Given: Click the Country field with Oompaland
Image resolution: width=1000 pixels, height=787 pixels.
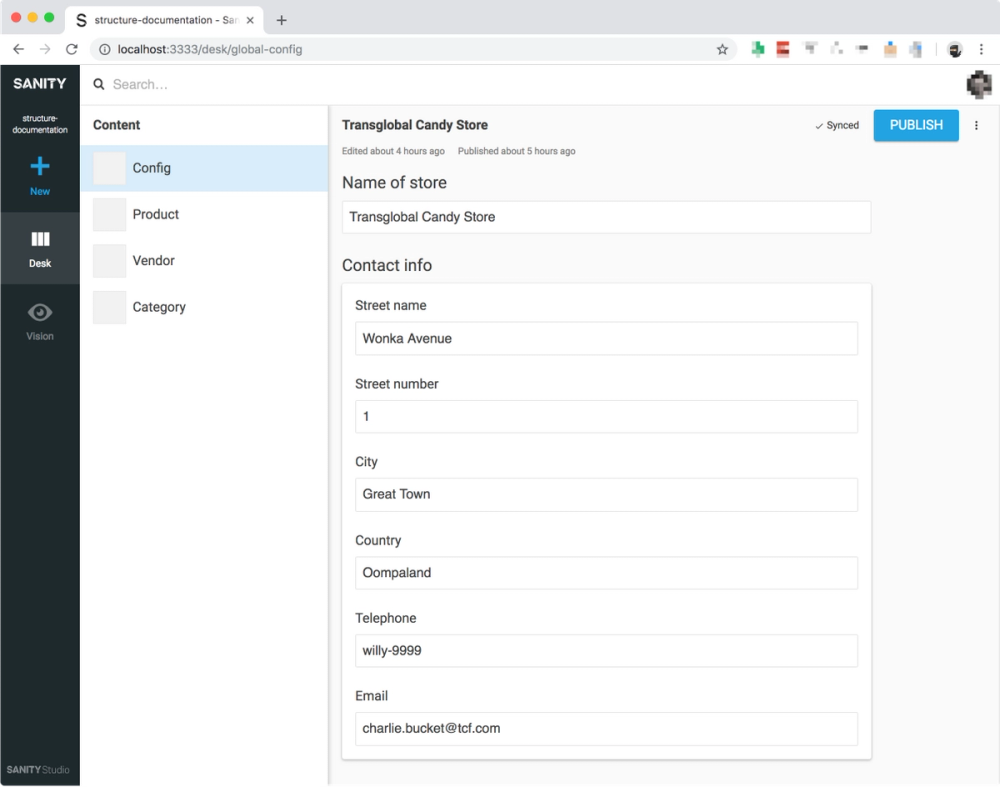Looking at the screenshot, I should pos(606,573).
